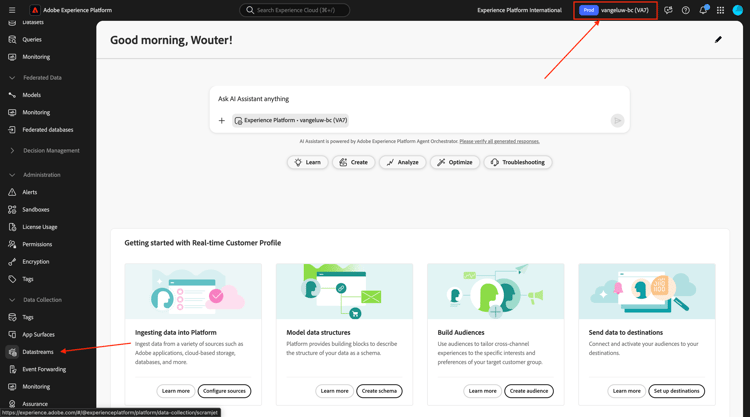Screen dimensions: 750x417
Task: Open Monitoring under Federated Data
Action: [36, 112]
